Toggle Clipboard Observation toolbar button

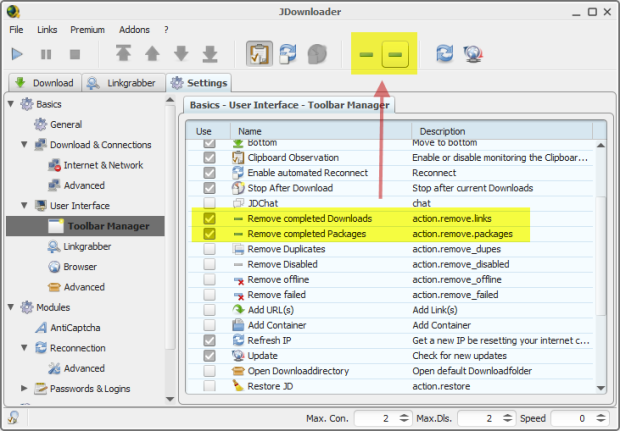259,53
